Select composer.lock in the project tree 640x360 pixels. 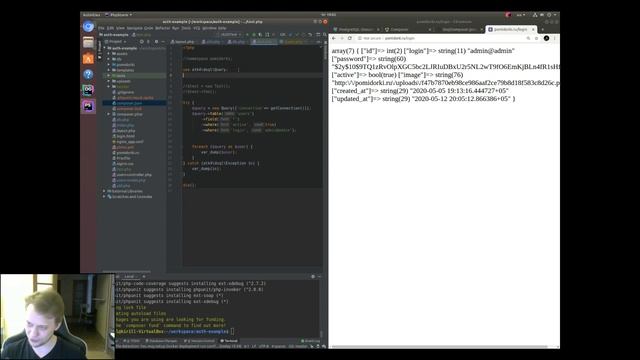(x=129, y=109)
